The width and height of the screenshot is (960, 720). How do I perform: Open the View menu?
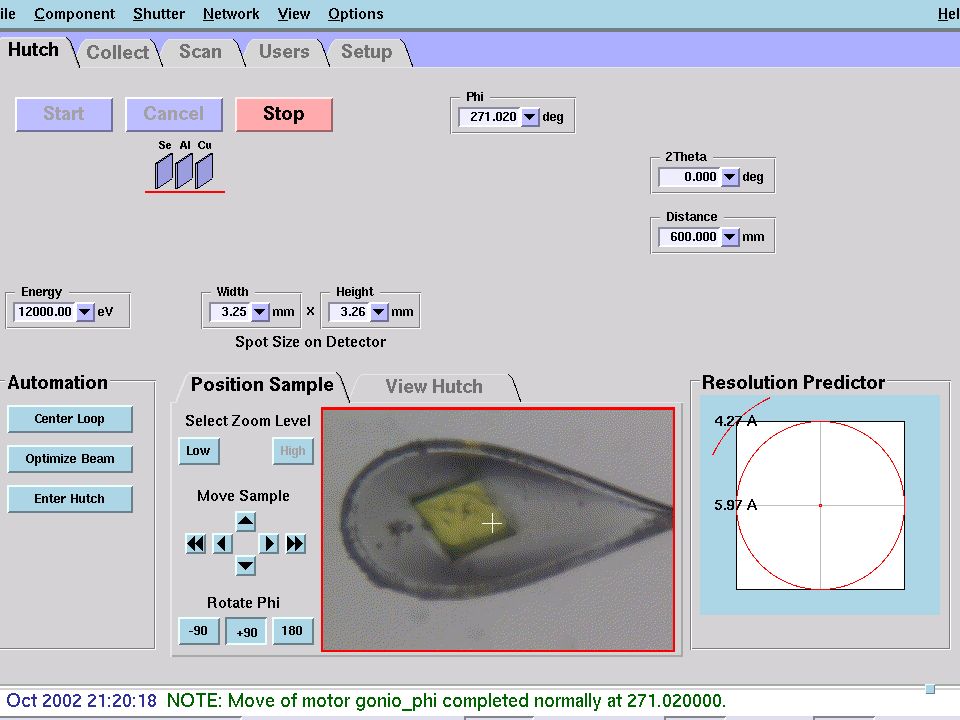click(x=294, y=13)
